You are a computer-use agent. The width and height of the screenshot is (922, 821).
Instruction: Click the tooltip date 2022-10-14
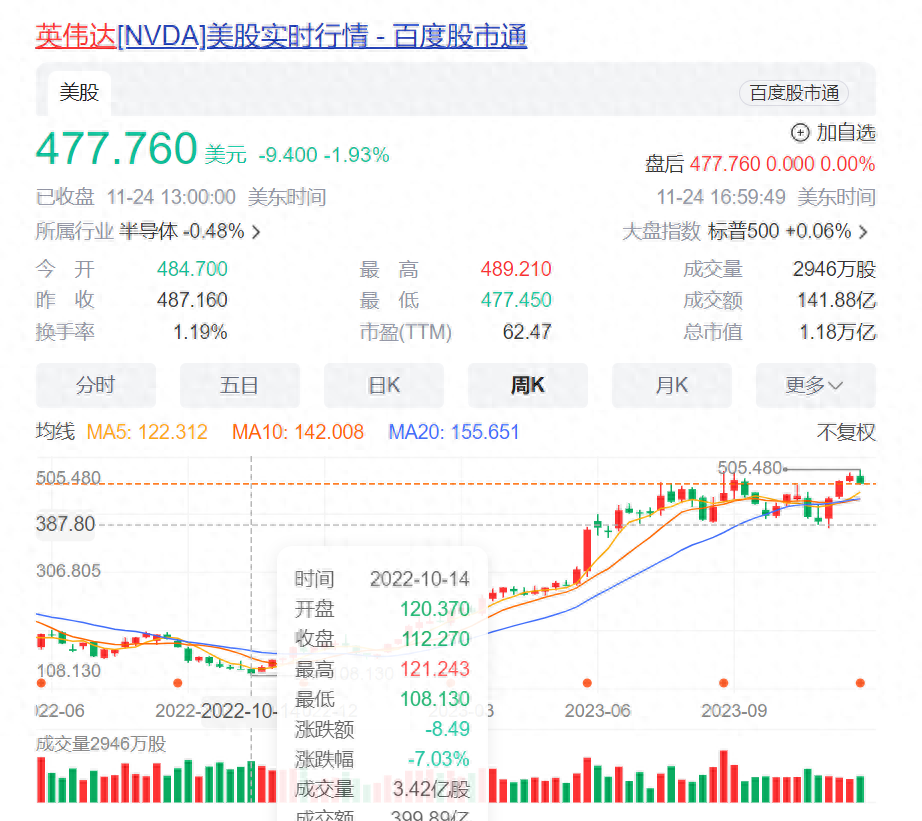[x=419, y=579]
